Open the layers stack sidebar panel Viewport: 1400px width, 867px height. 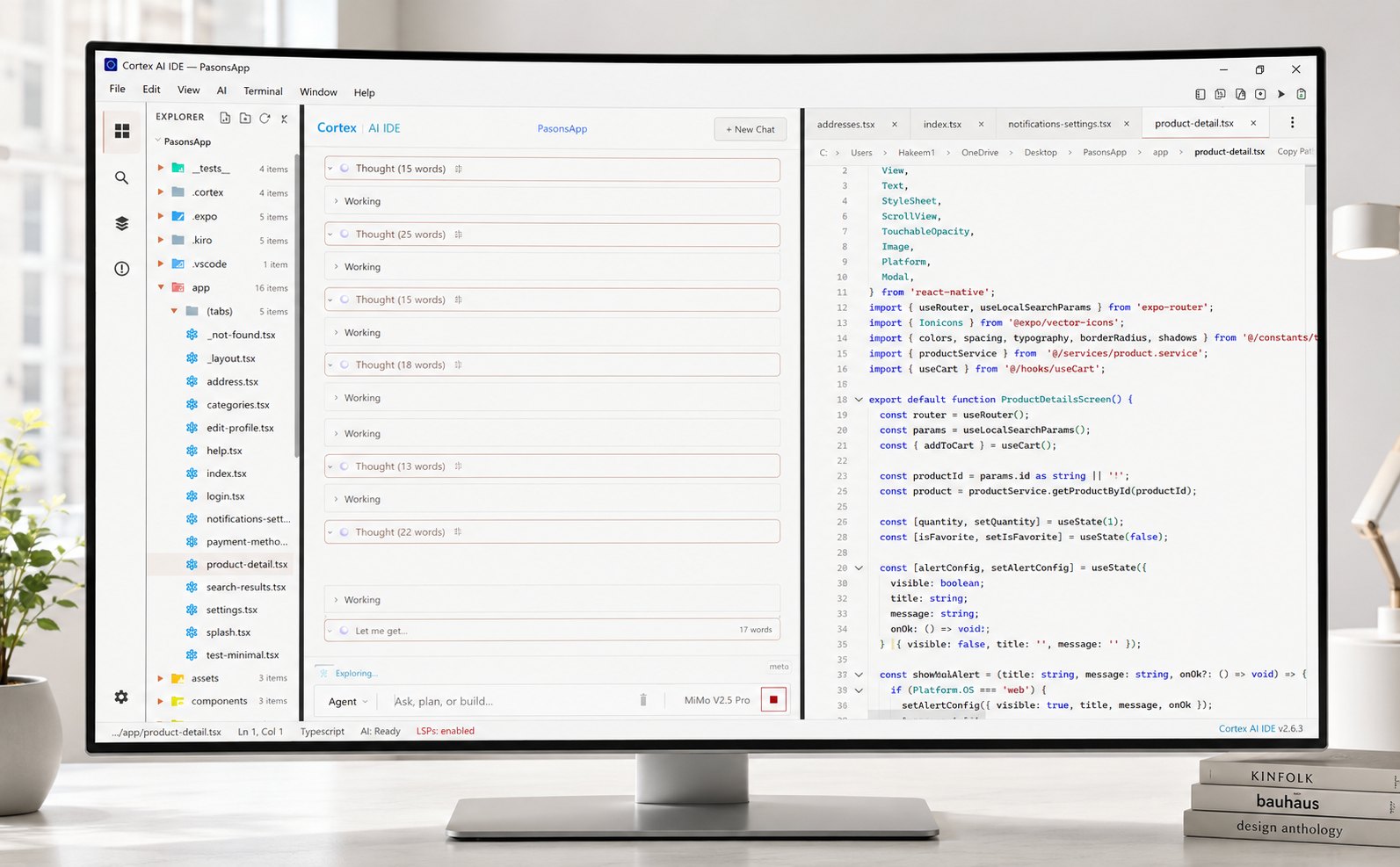coord(122,223)
